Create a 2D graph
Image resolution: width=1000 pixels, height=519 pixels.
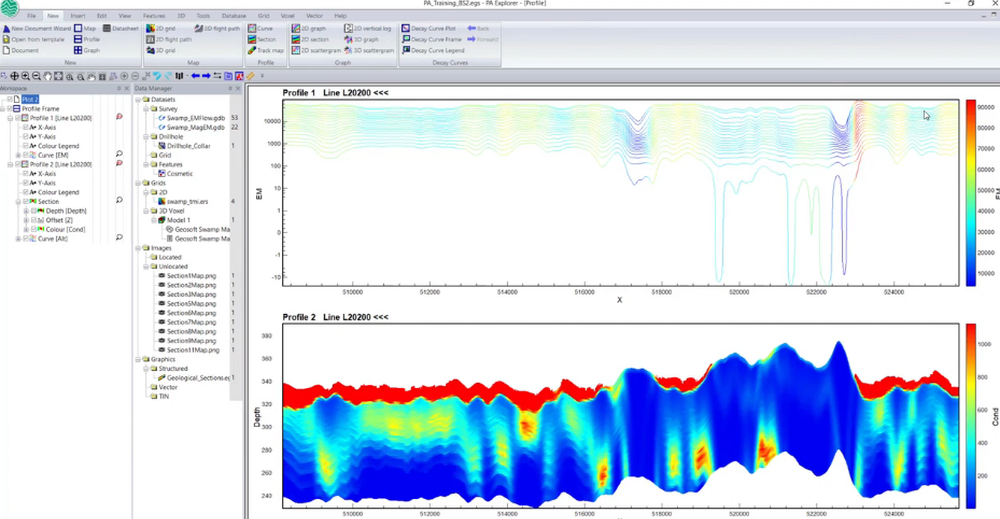(x=309, y=29)
